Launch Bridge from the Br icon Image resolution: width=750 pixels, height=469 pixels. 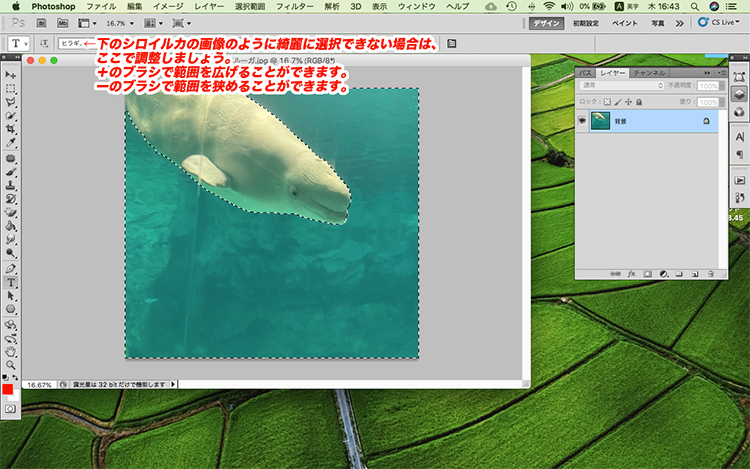[x=41, y=22]
